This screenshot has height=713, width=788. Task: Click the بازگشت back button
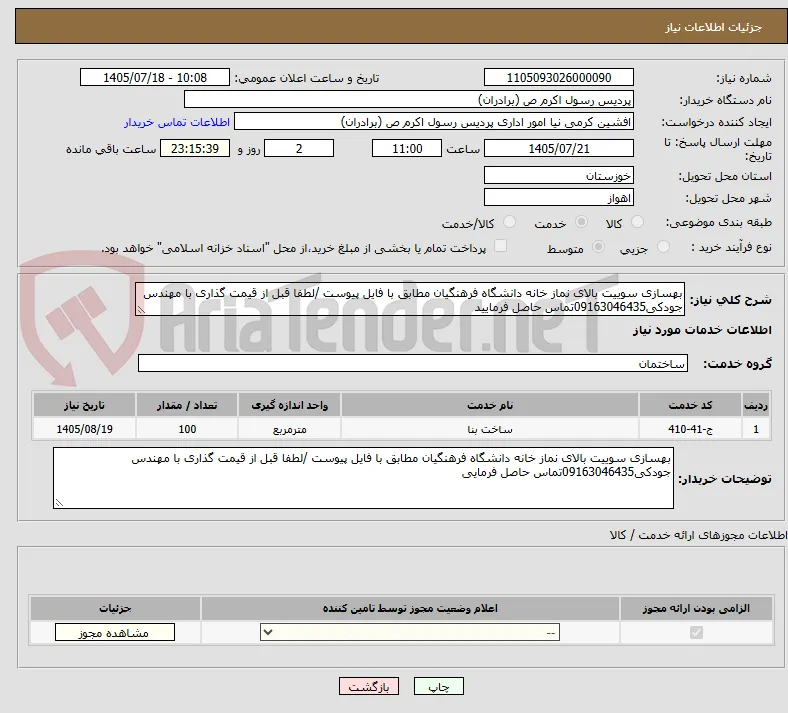point(369,686)
